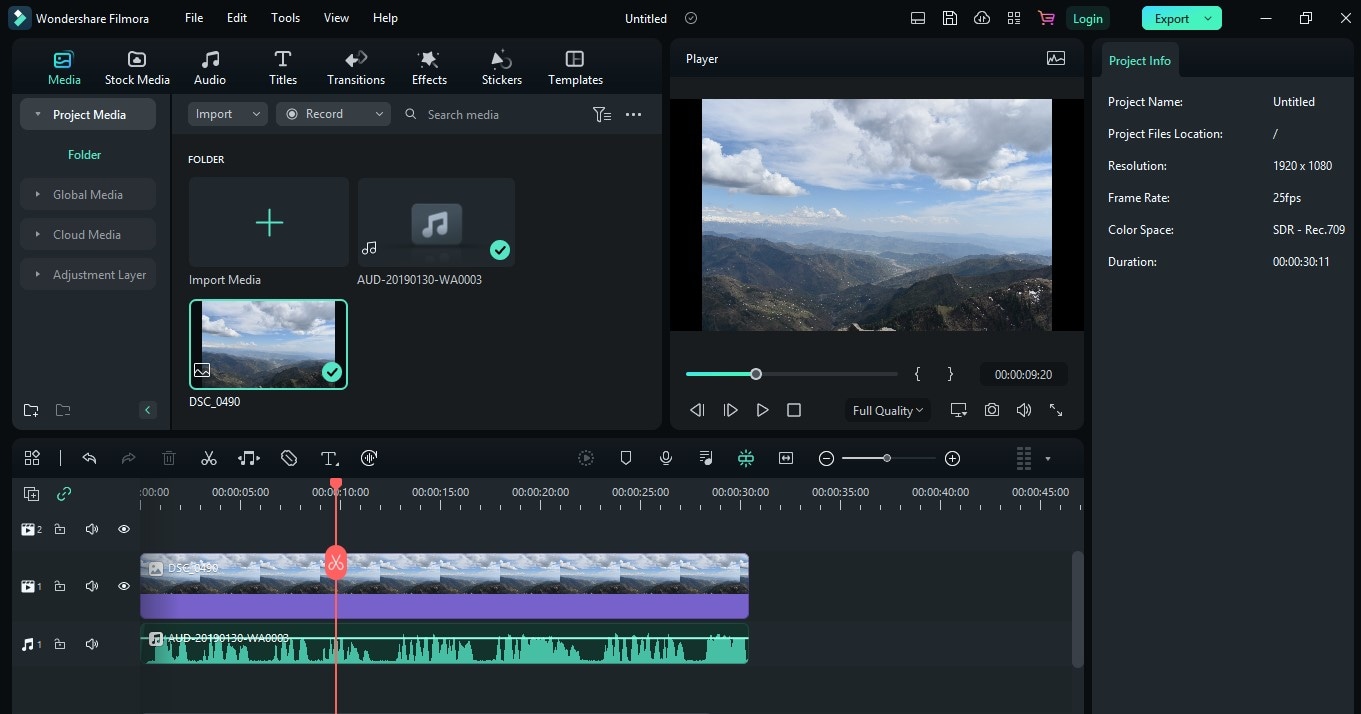
Task: Click the save project icon
Action: [950, 18]
